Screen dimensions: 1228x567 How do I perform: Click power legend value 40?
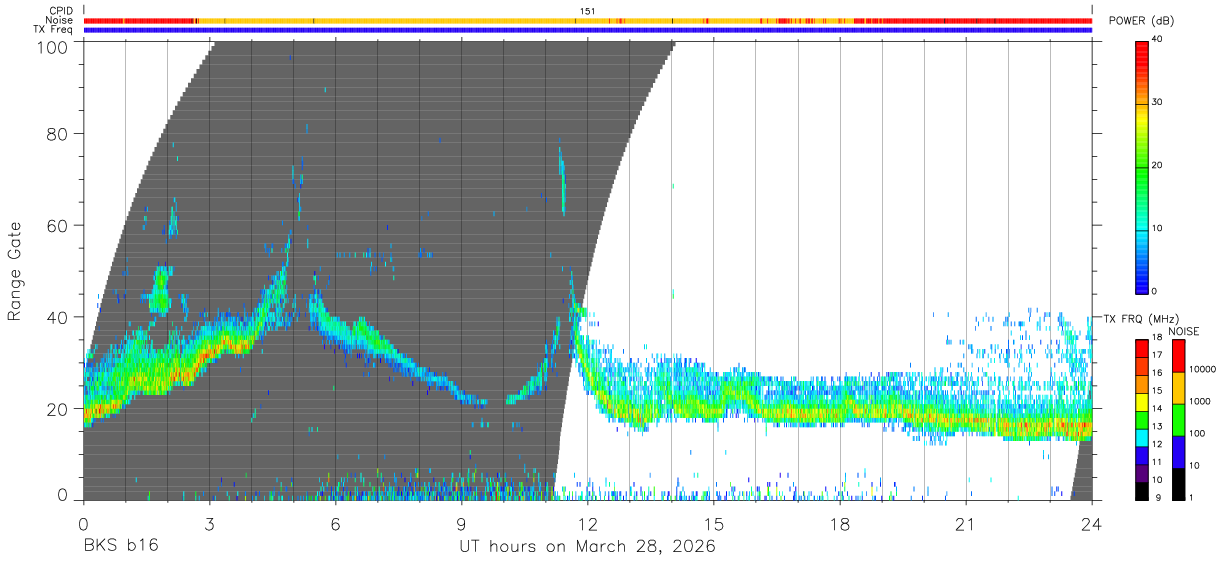tap(1157, 40)
